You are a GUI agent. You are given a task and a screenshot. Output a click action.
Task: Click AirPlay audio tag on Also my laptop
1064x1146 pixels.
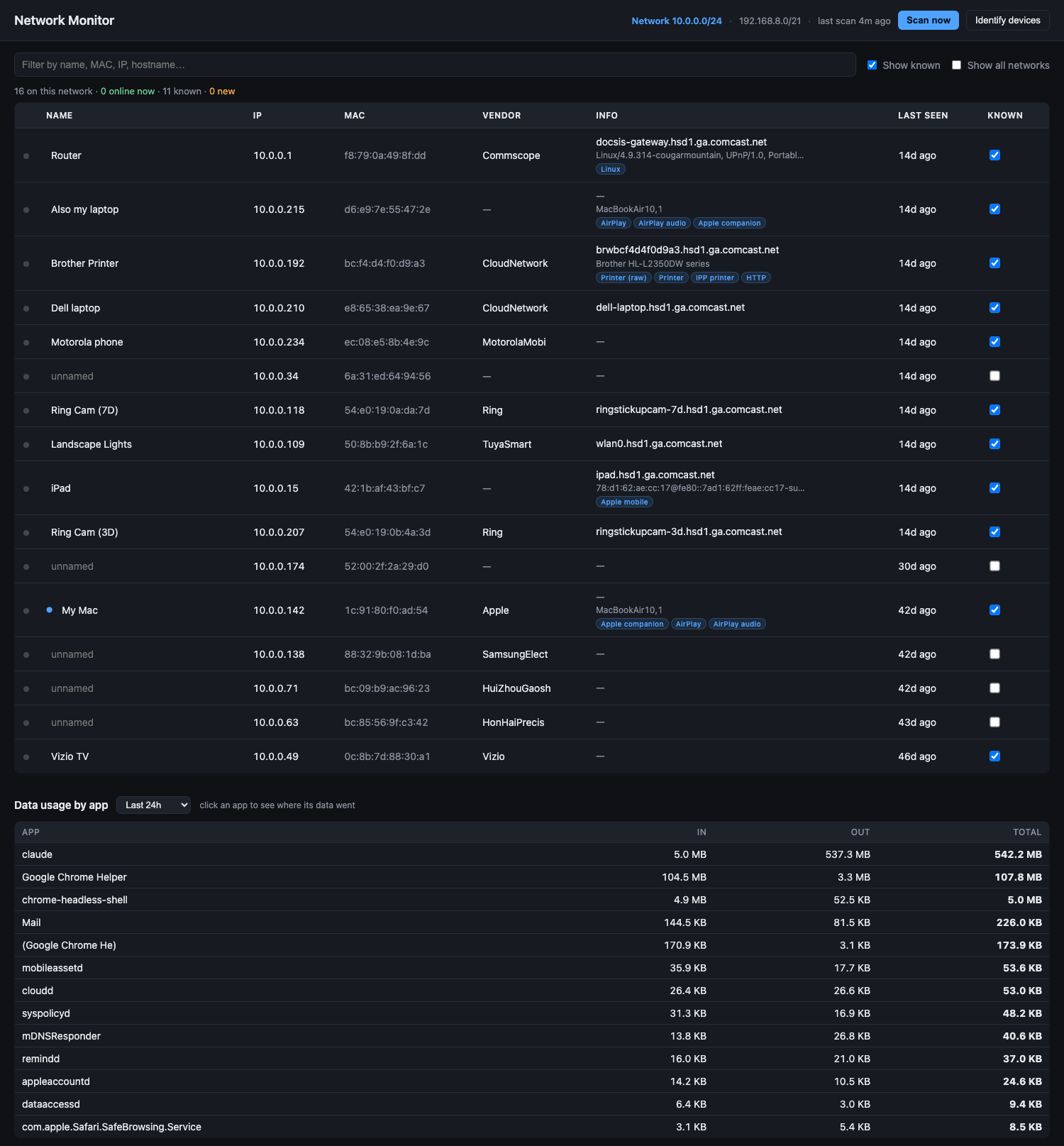(663, 223)
